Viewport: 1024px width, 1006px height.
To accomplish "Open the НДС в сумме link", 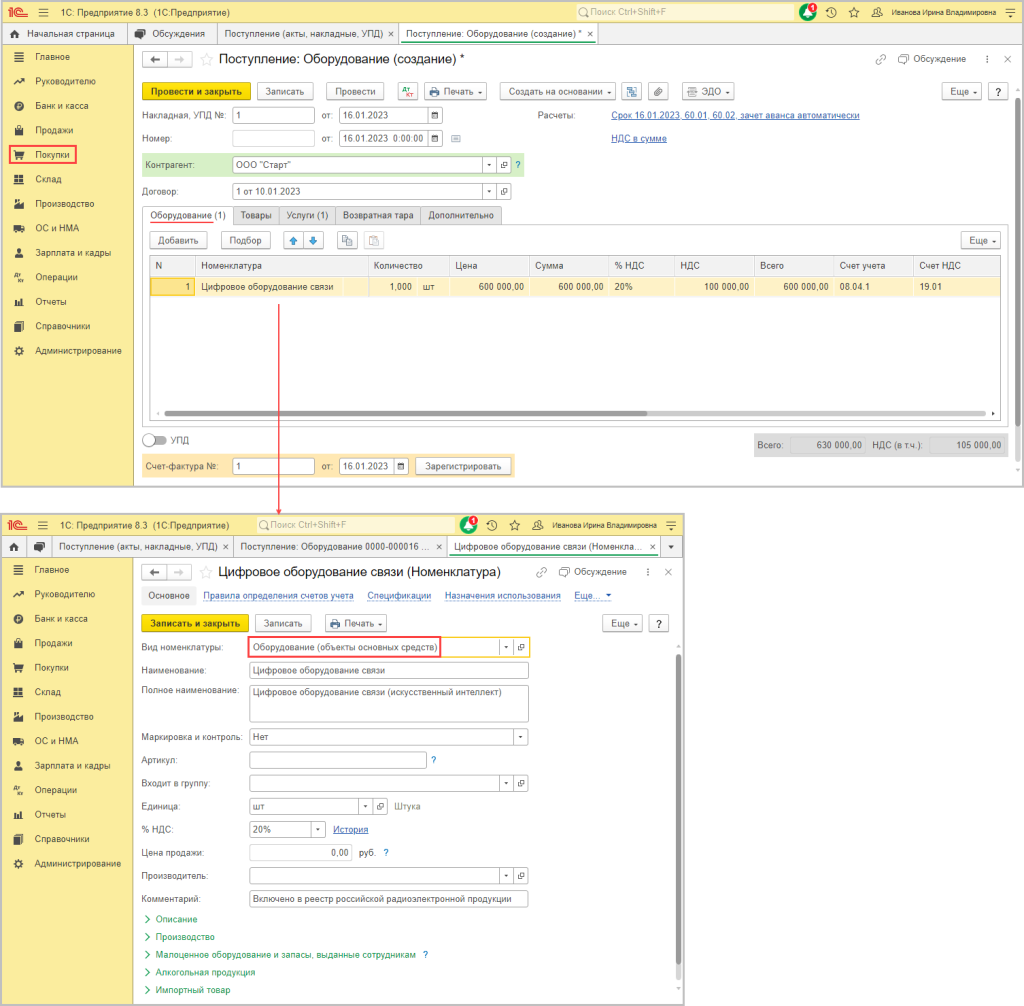I will tap(638, 138).
